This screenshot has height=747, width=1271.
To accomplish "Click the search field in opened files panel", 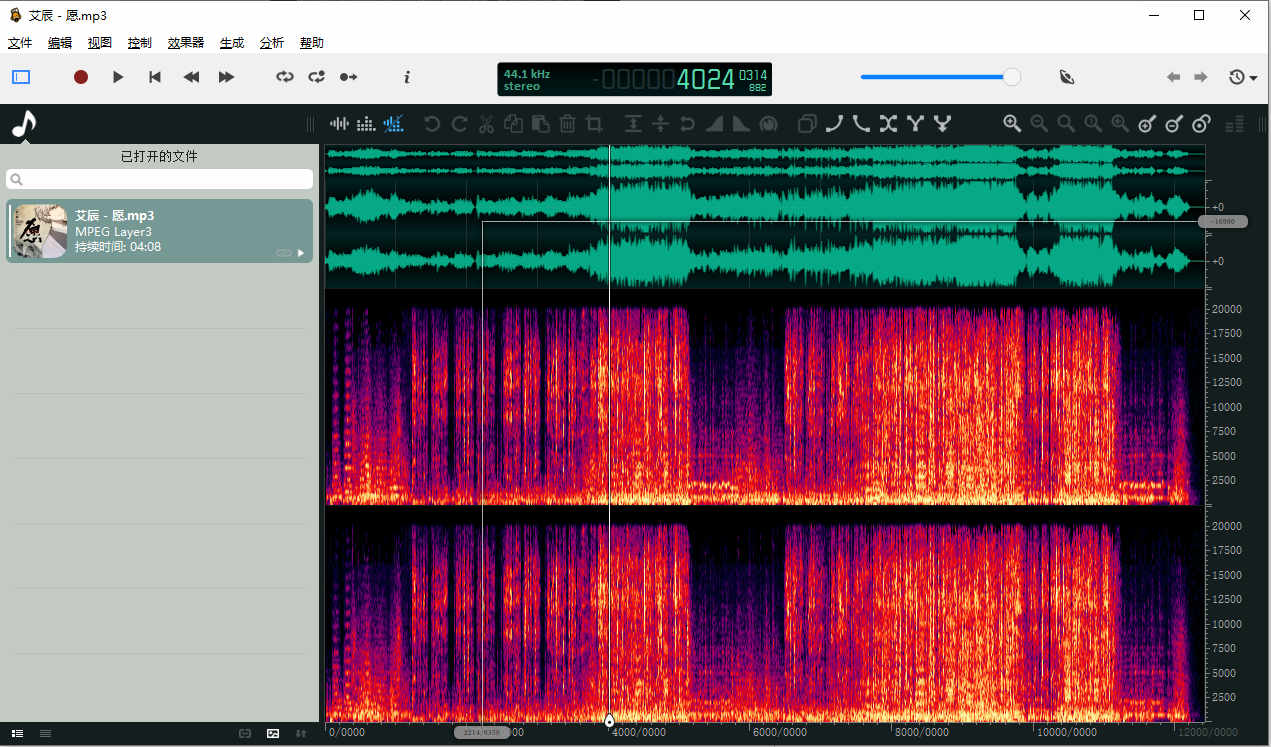I will 160,179.
